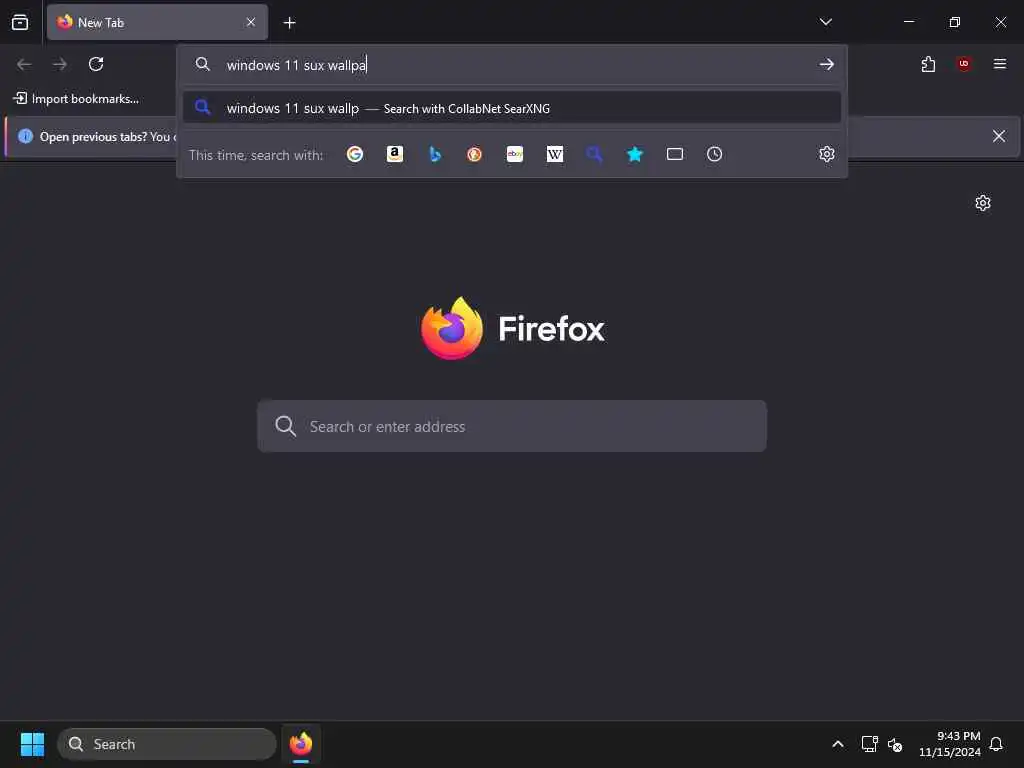Screen dimensions: 1024x768
Task: Open the uBlock Origin extension icon
Action: (x=964, y=64)
